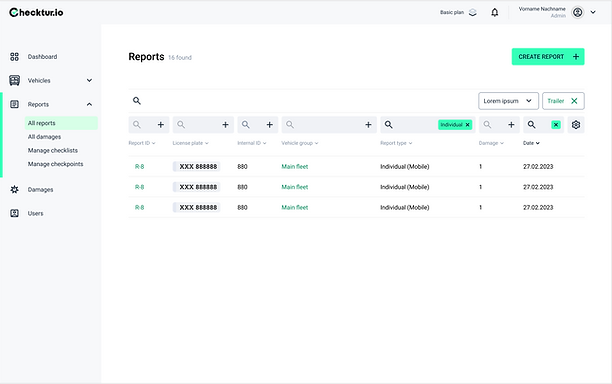Click the CREATE REPORT button
The width and height of the screenshot is (612, 384).
click(548, 57)
